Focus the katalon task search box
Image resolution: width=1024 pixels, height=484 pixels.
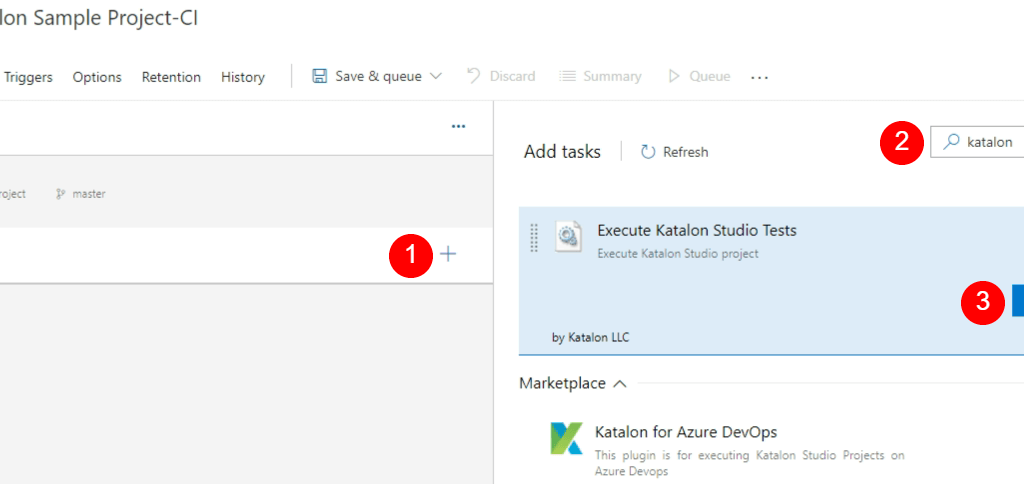977,142
